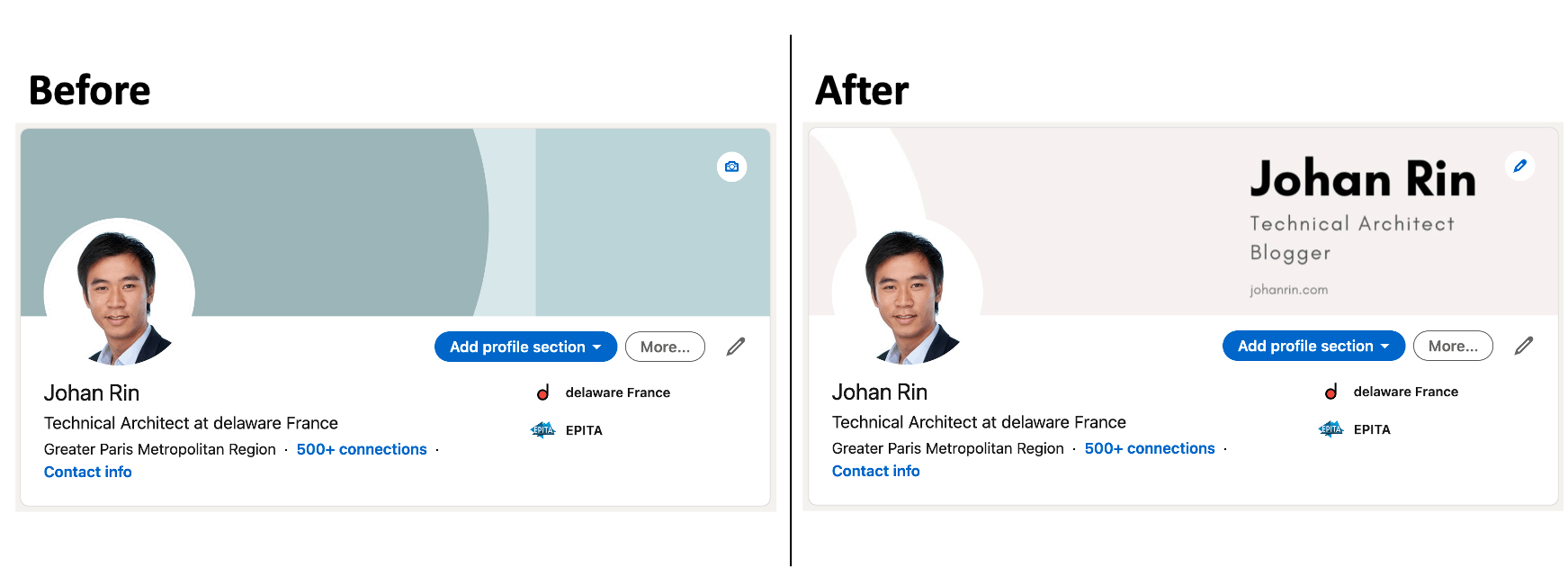The image size is (1568, 568).
Task: Click Johan Rin name in Before profile
Action: (x=92, y=393)
